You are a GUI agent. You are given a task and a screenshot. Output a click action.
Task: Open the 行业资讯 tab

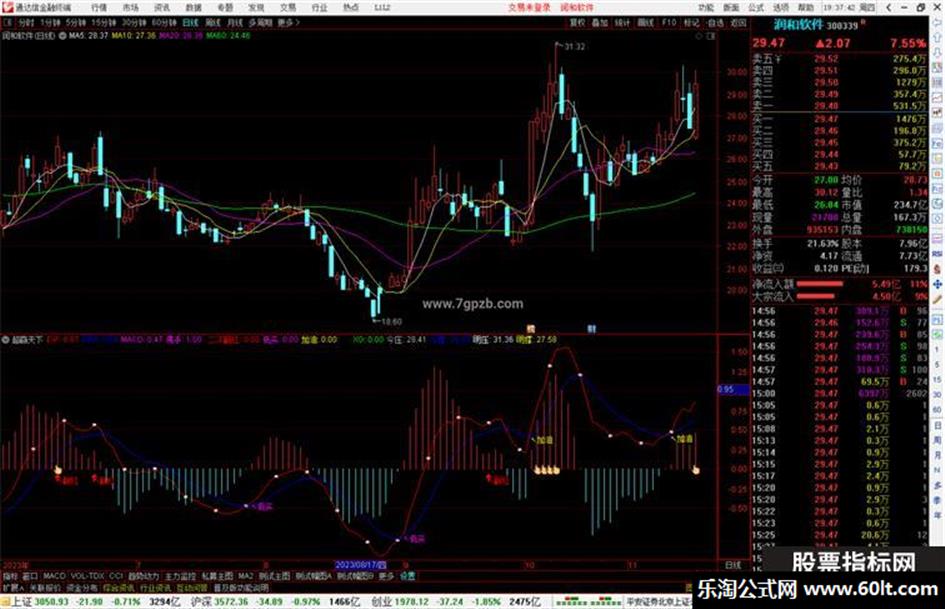(x=155, y=588)
